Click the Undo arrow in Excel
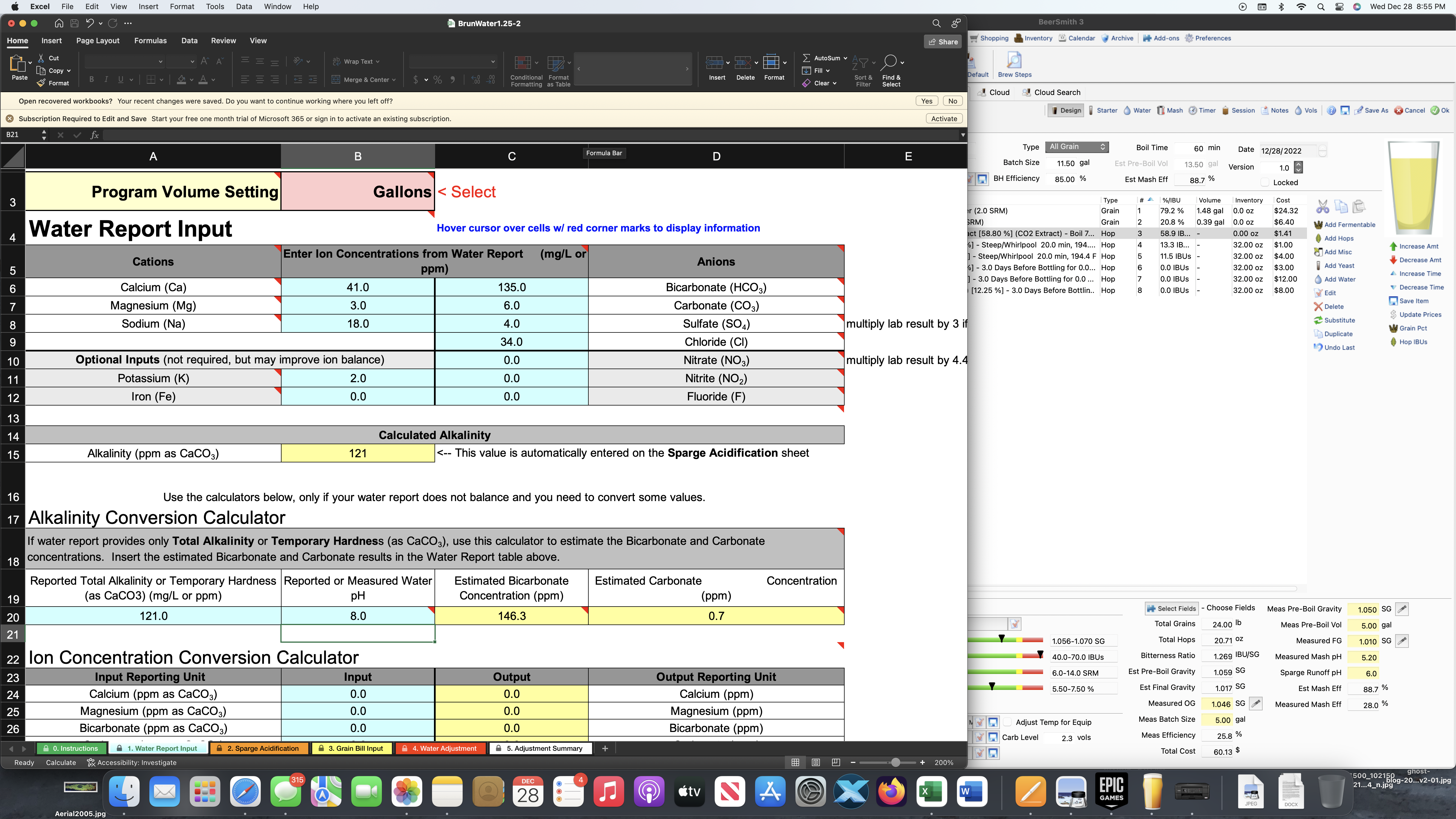Screen dimensions: 1456x819 tap(90, 23)
